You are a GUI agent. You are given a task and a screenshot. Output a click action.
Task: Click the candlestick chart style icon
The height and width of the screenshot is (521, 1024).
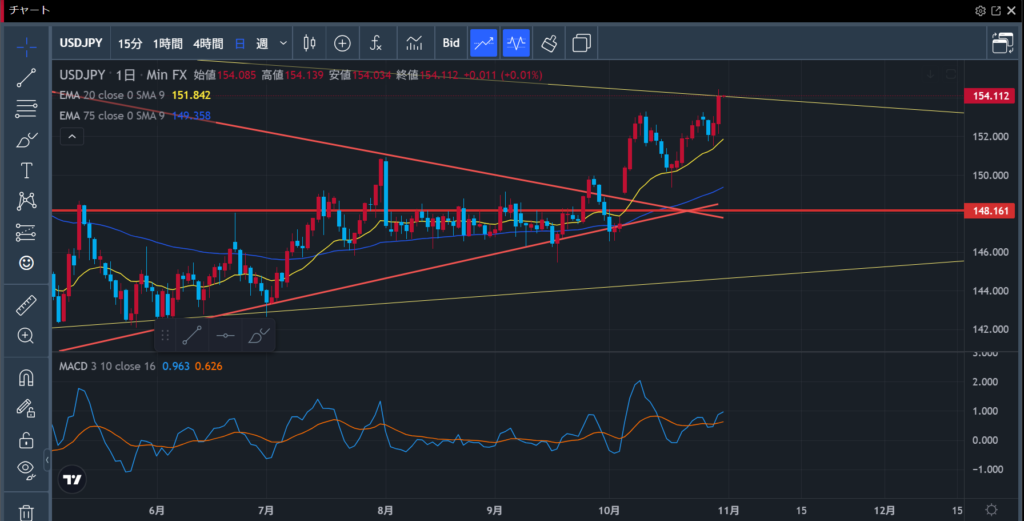point(308,43)
